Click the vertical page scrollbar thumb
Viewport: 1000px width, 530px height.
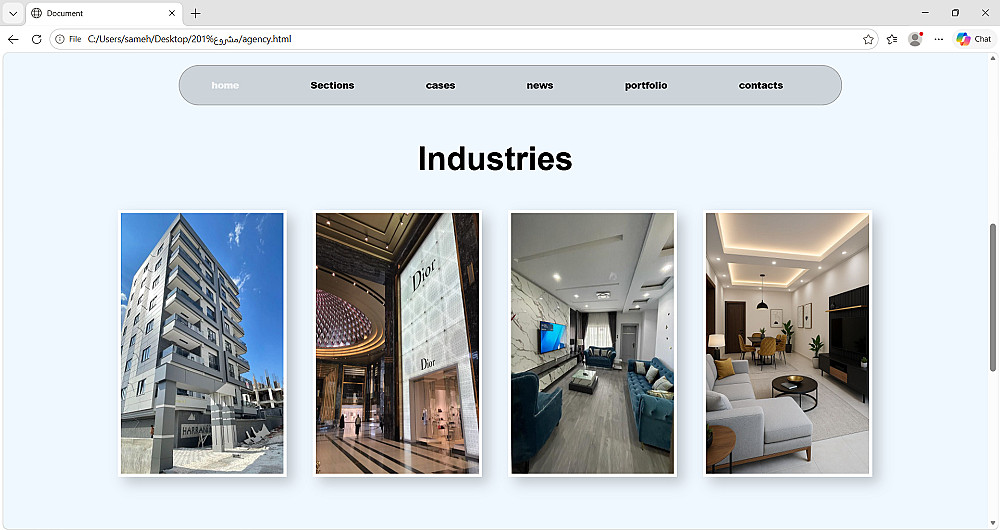992,297
